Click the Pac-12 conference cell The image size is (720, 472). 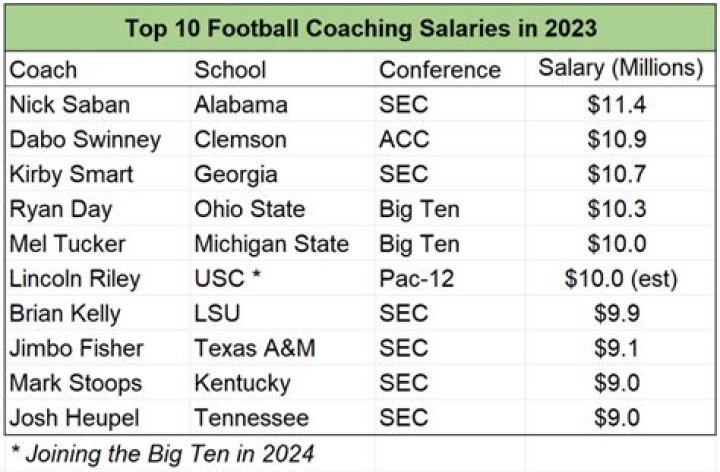tap(416, 279)
